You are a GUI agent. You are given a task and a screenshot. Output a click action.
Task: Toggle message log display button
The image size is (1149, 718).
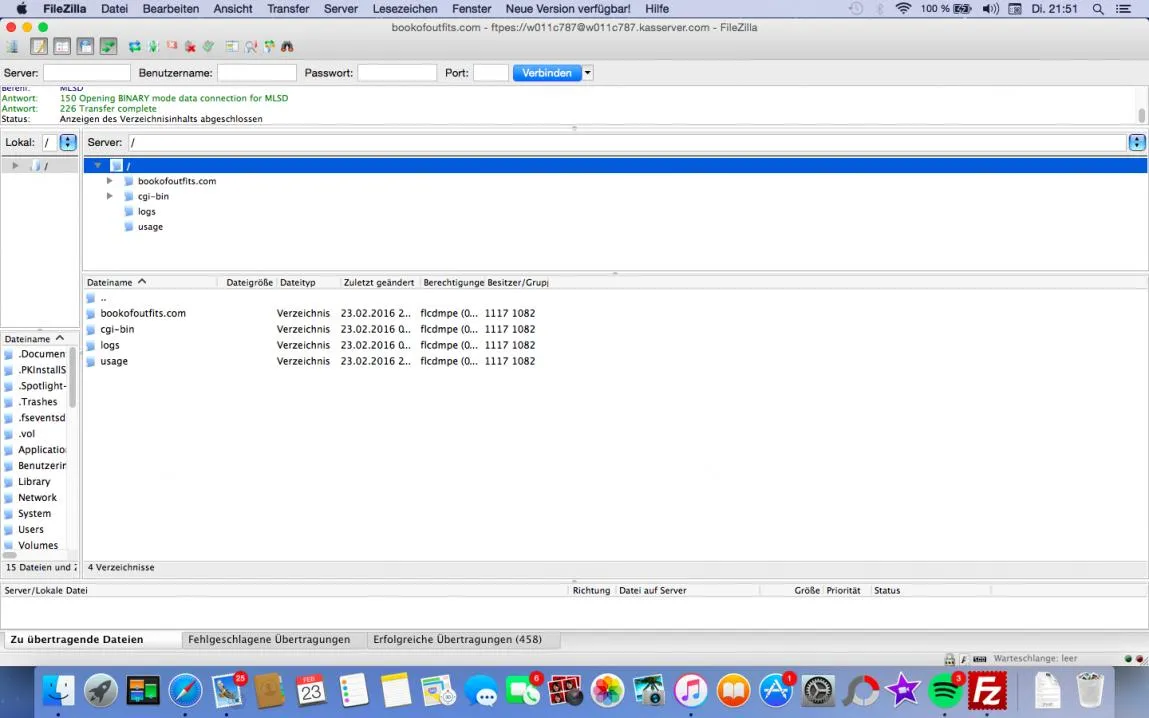coord(39,47)
